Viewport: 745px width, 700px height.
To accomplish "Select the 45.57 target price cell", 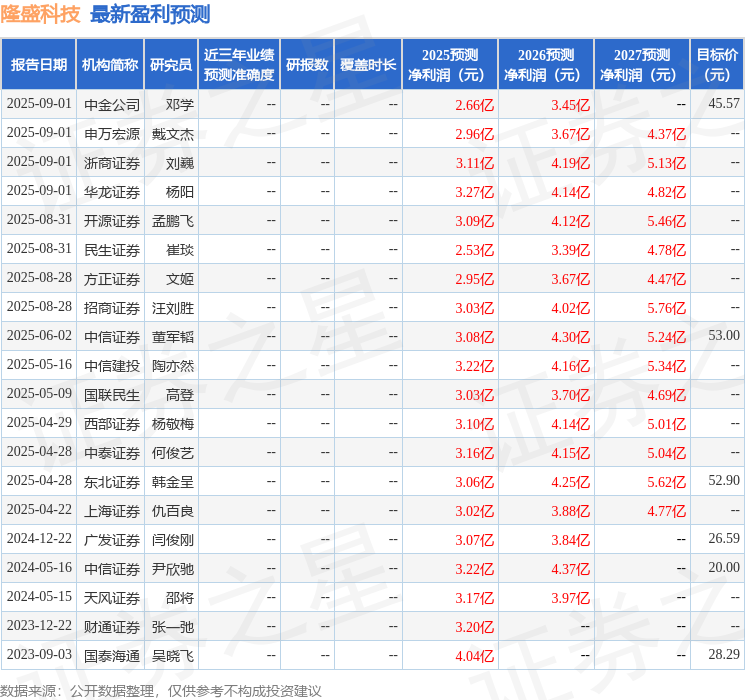I will click(723, 104).
